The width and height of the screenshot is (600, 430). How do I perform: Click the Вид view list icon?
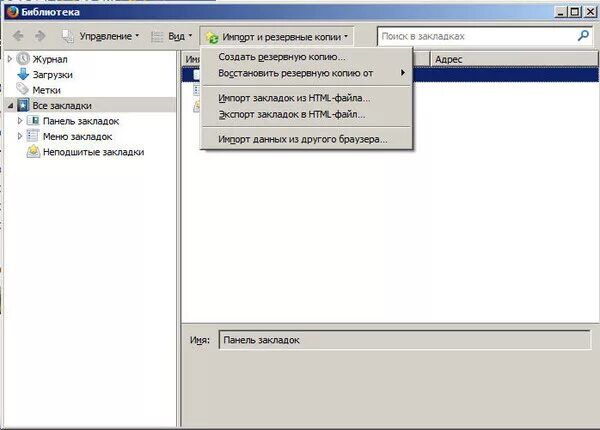(157, 37)
